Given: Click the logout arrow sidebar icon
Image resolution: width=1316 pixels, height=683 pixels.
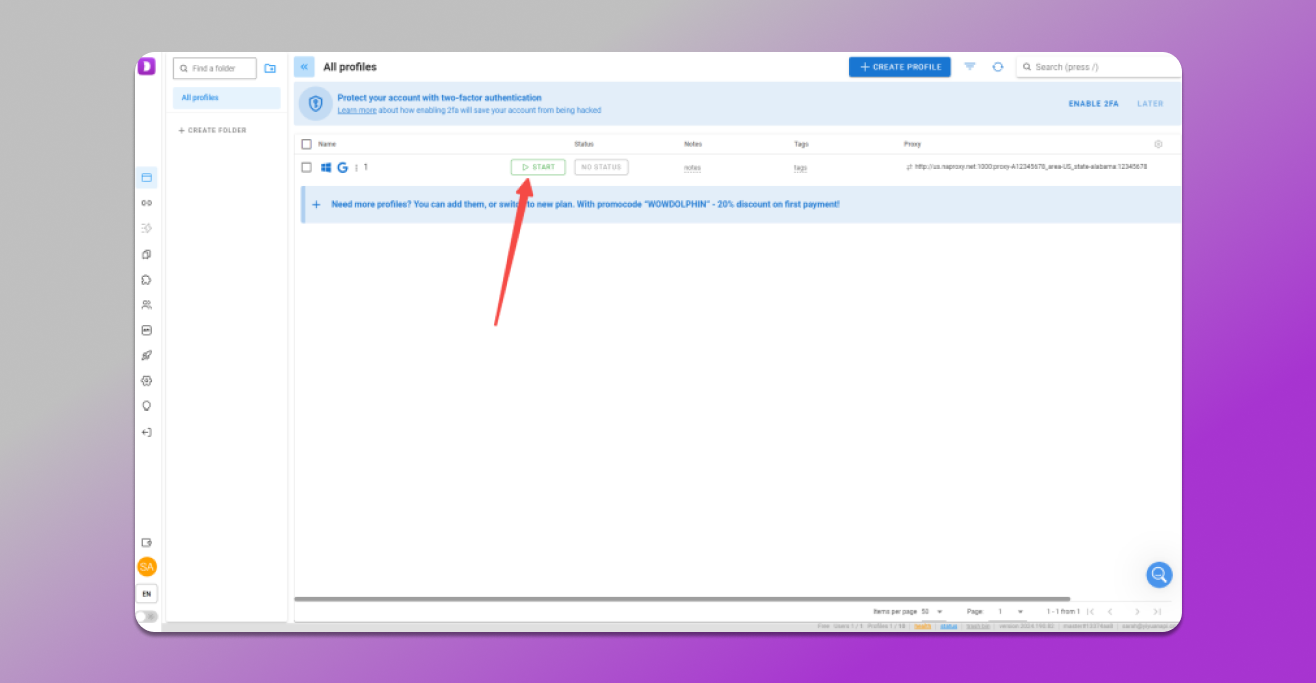Looking at the screenshot, I should coord(147,432).
